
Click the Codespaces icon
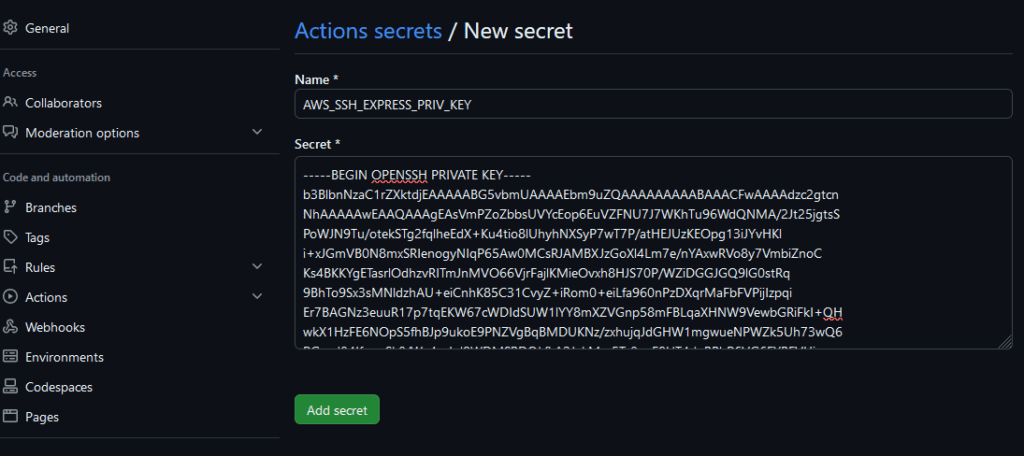[10, 387]
